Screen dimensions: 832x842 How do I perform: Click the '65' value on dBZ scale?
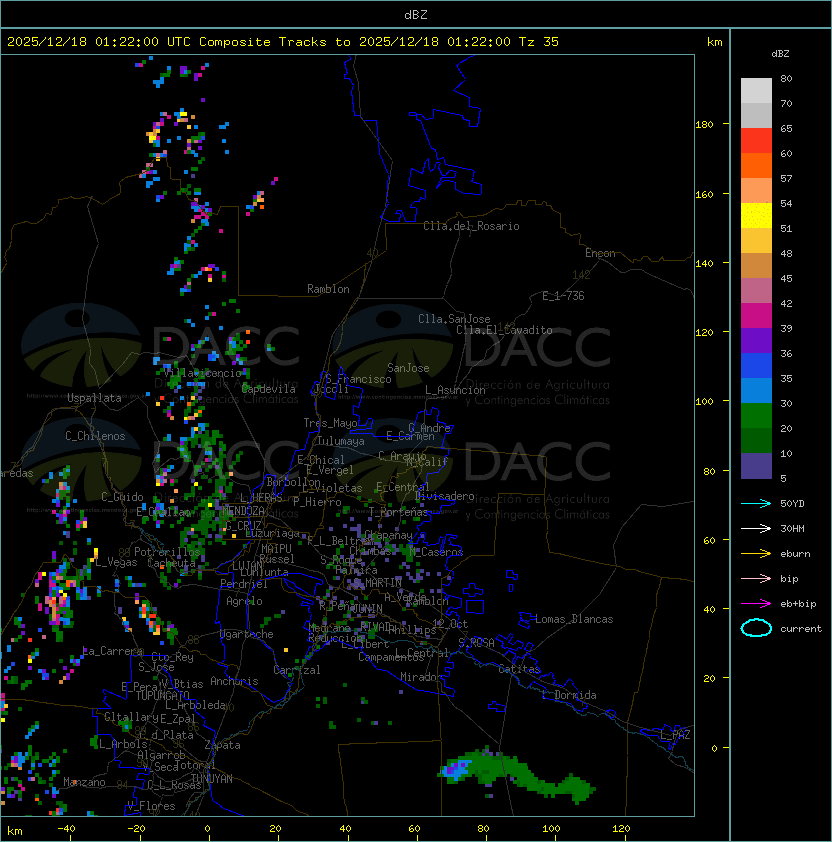click(786, 128)
